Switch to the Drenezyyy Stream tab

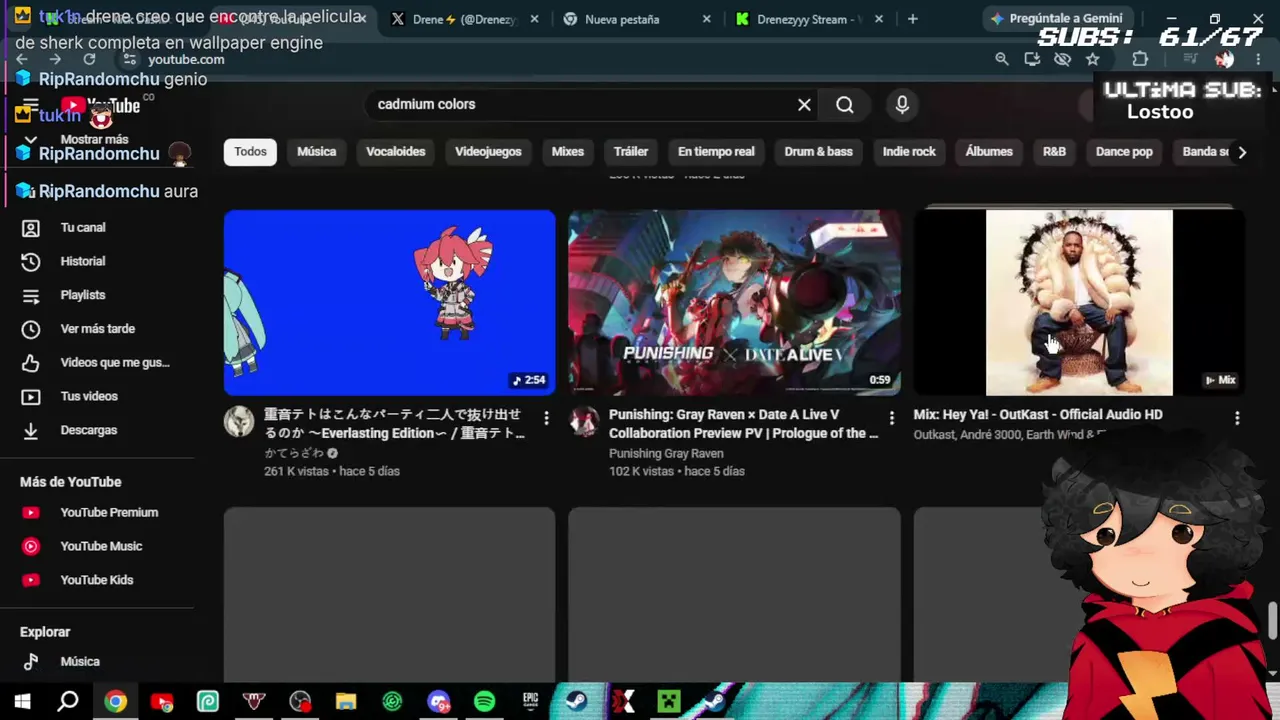[x=810, y=19]
